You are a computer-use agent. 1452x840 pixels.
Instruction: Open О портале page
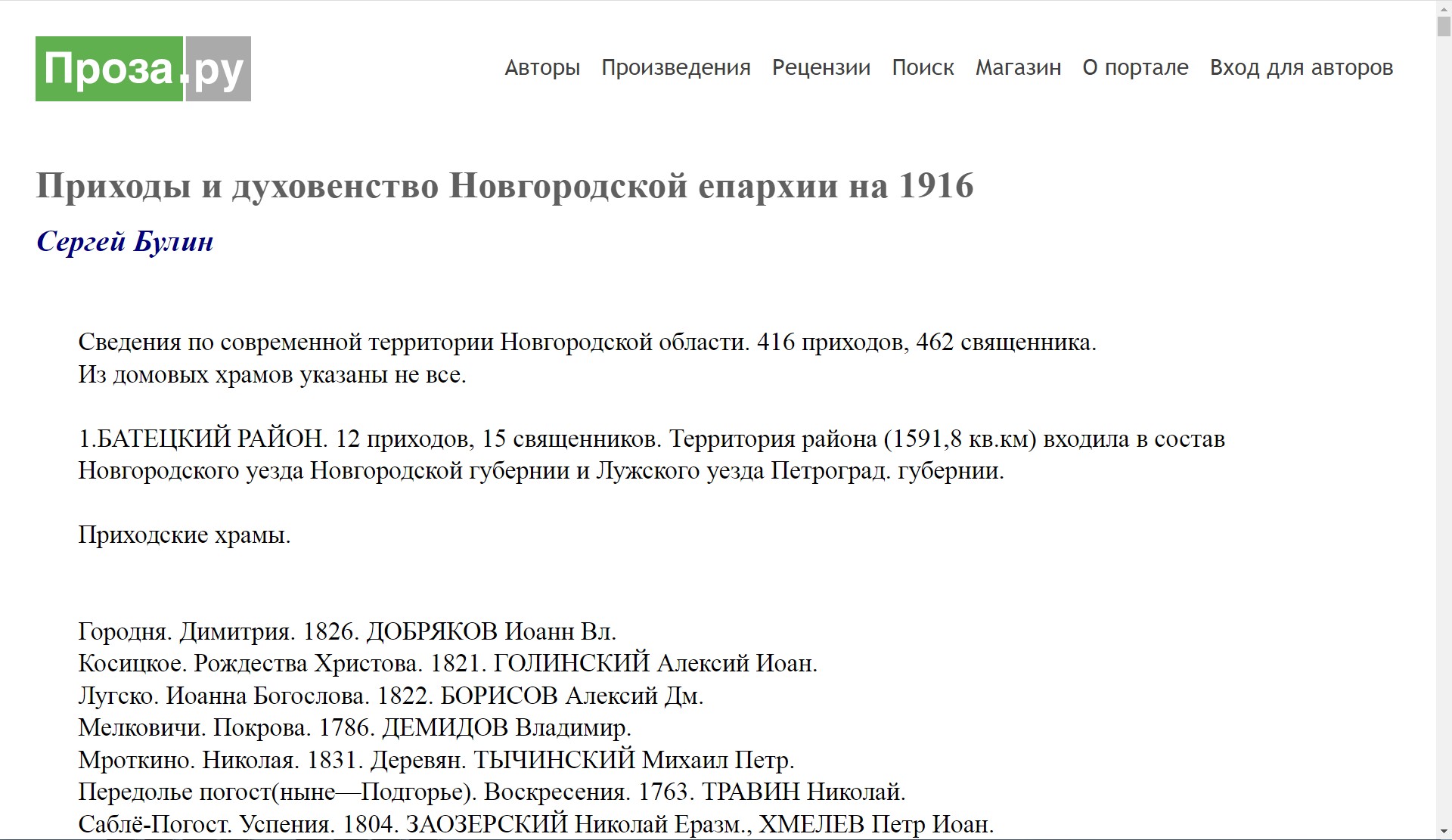point(1135,67)
